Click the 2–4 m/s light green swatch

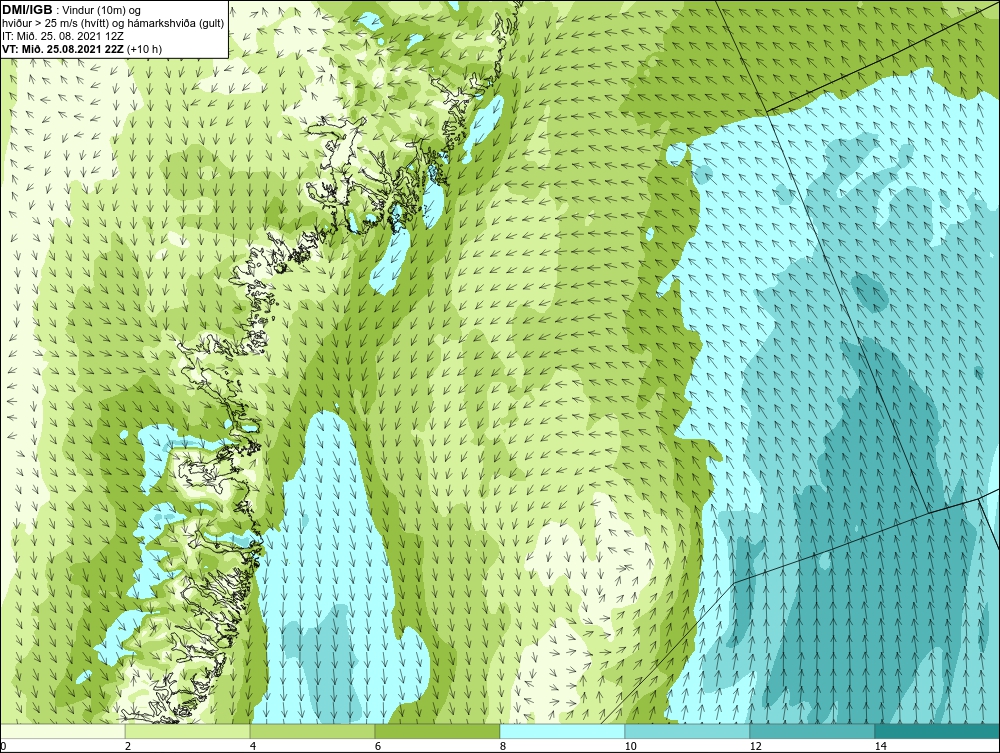point(188,731)
